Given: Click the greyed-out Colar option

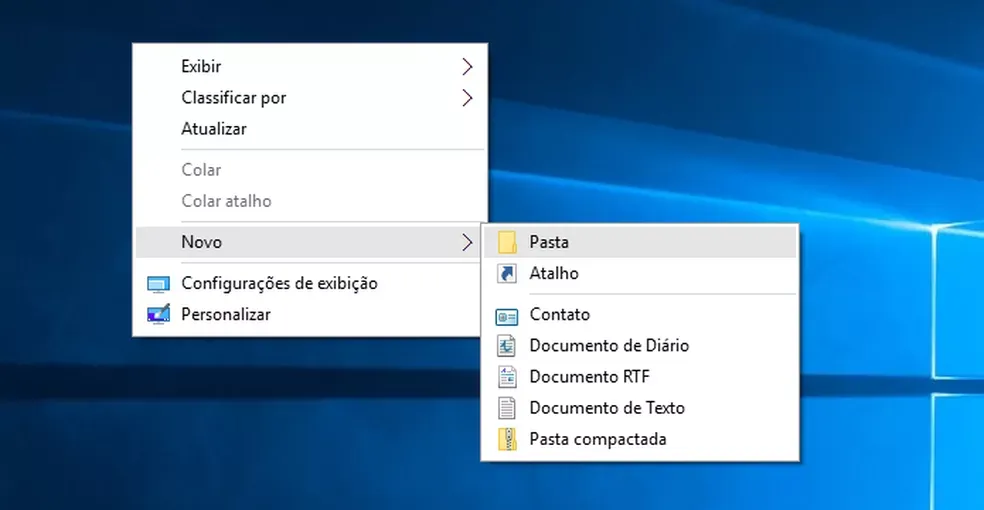Looking at the screenshot, I should [201, 170].
